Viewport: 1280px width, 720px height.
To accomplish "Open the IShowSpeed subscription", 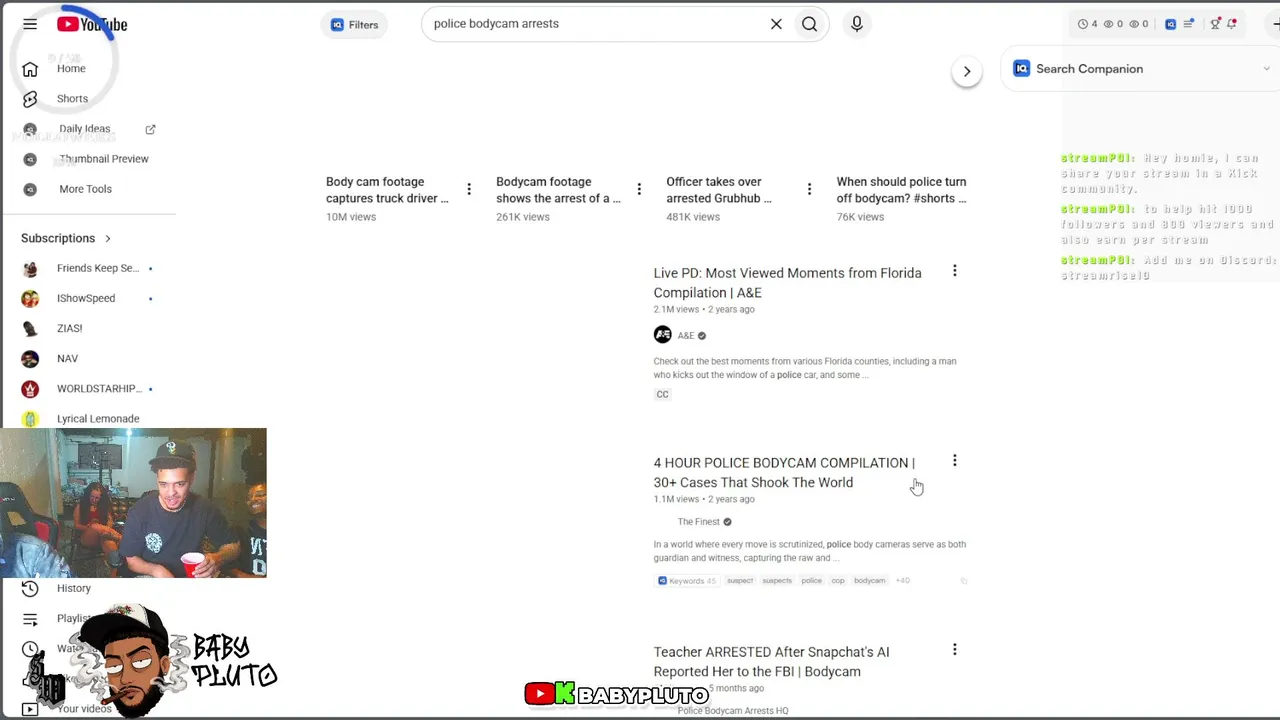I will pos(88,298).
